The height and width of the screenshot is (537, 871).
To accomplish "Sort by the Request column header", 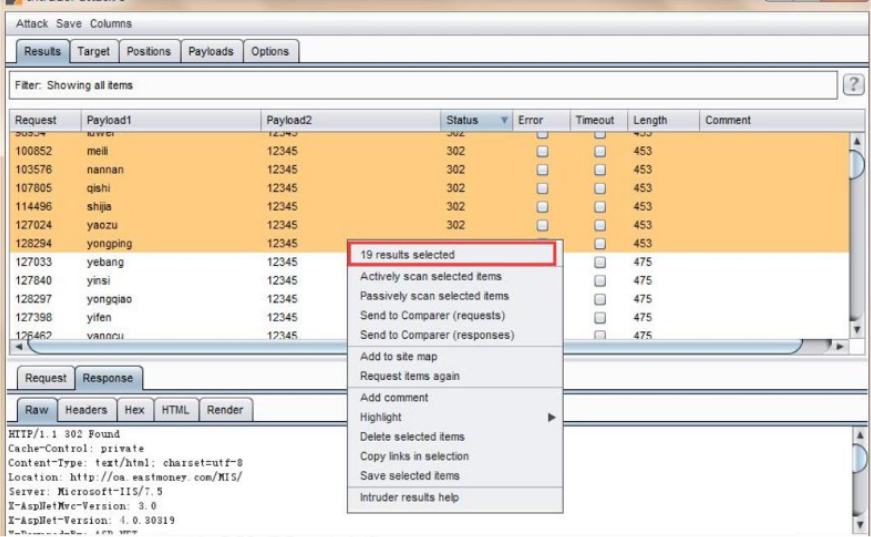I will click(x=45, y=120).
